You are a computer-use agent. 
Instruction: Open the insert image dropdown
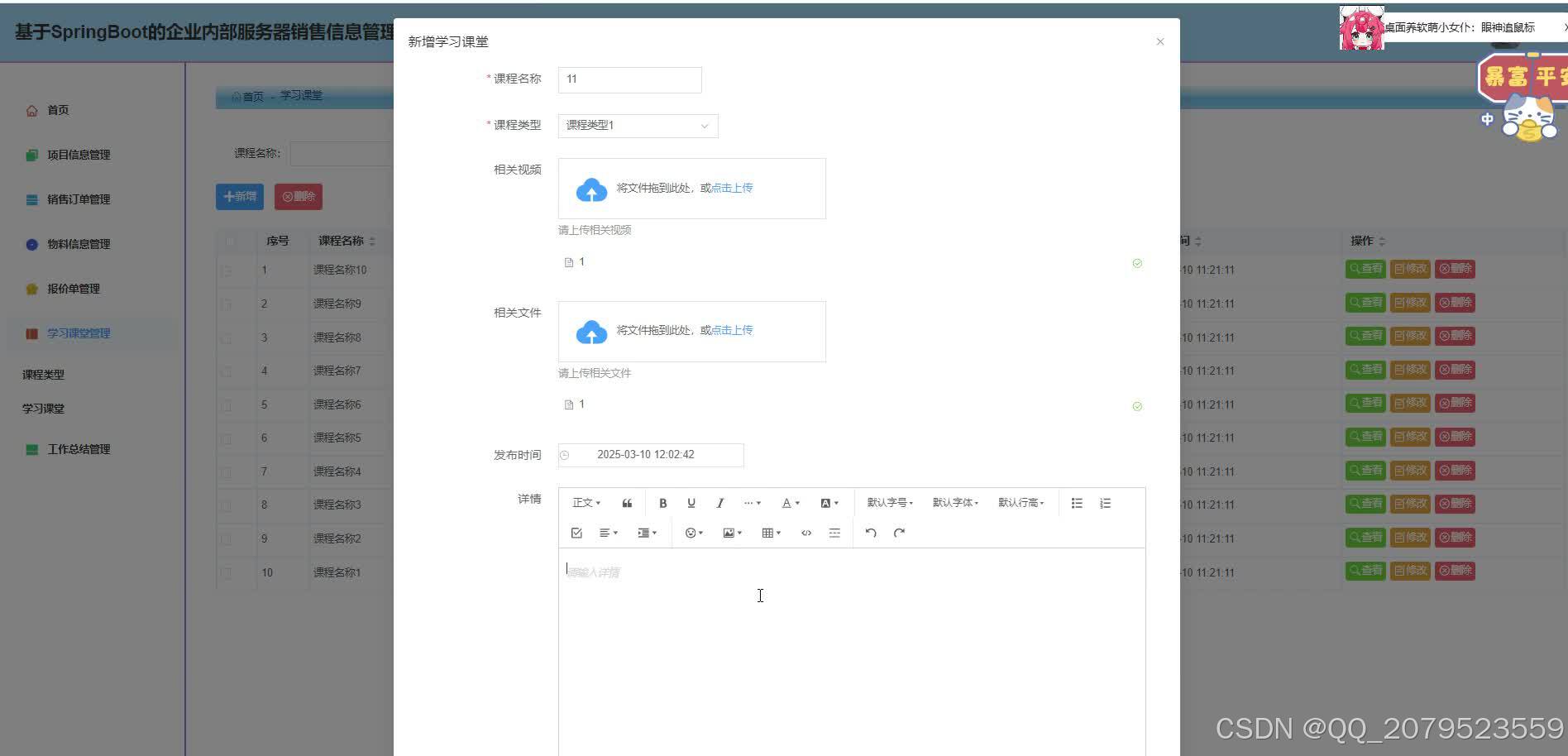pos(732,533)
